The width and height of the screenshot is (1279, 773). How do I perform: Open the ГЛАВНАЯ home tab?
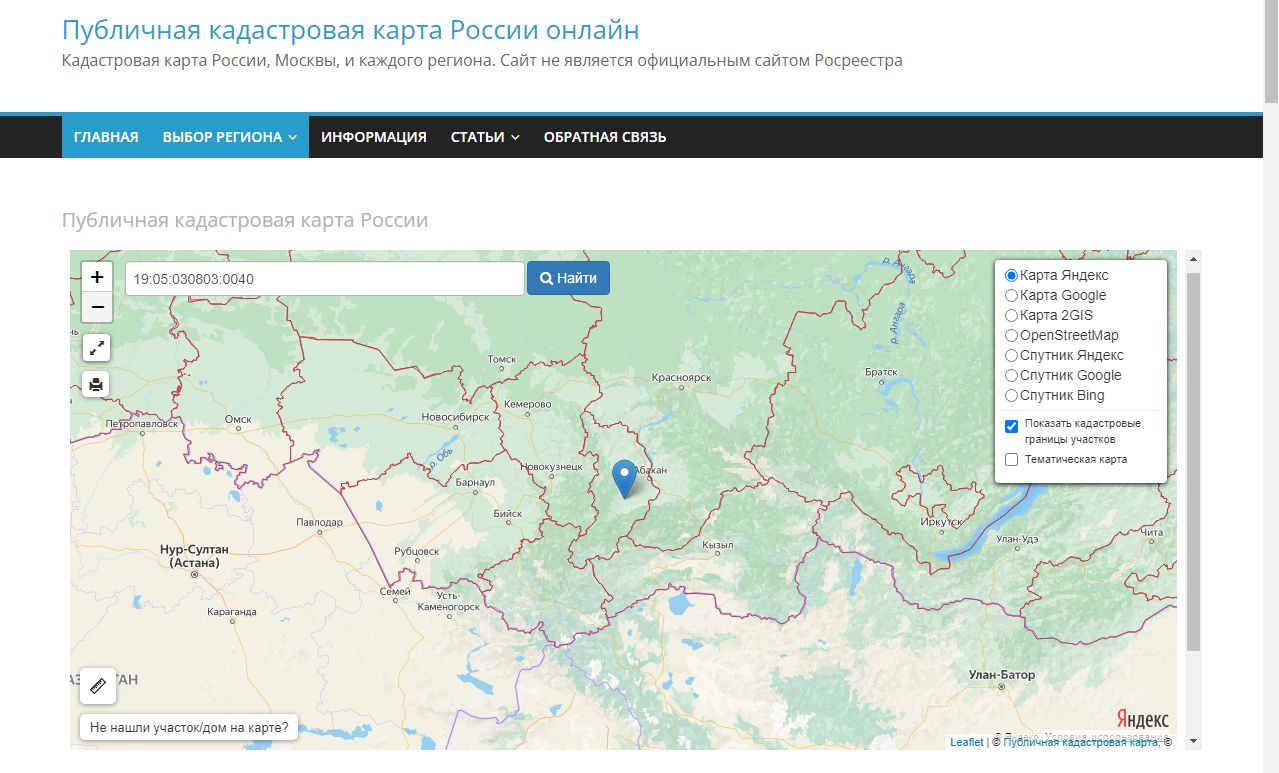tap(106, 137)
